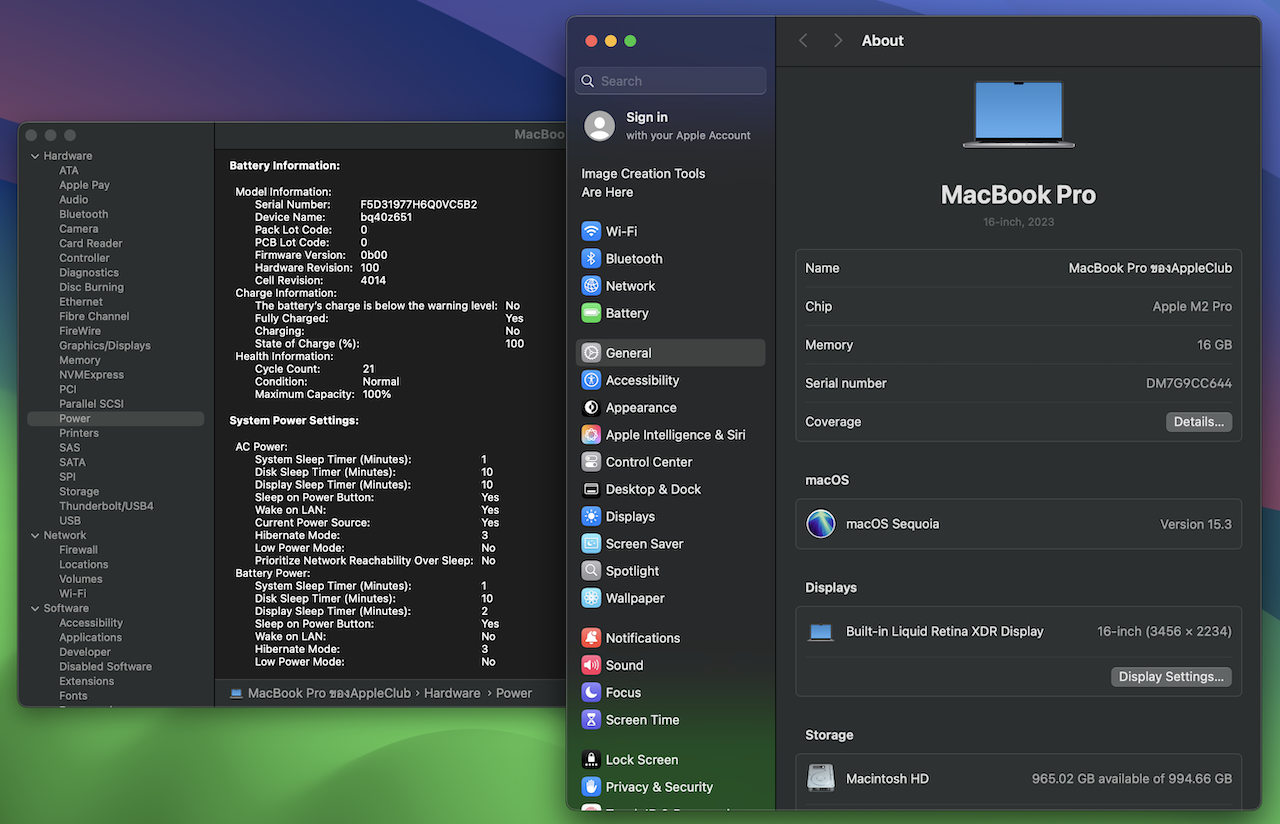Select Camera in hardware list
1280x824 pixels.
[78, 229]
